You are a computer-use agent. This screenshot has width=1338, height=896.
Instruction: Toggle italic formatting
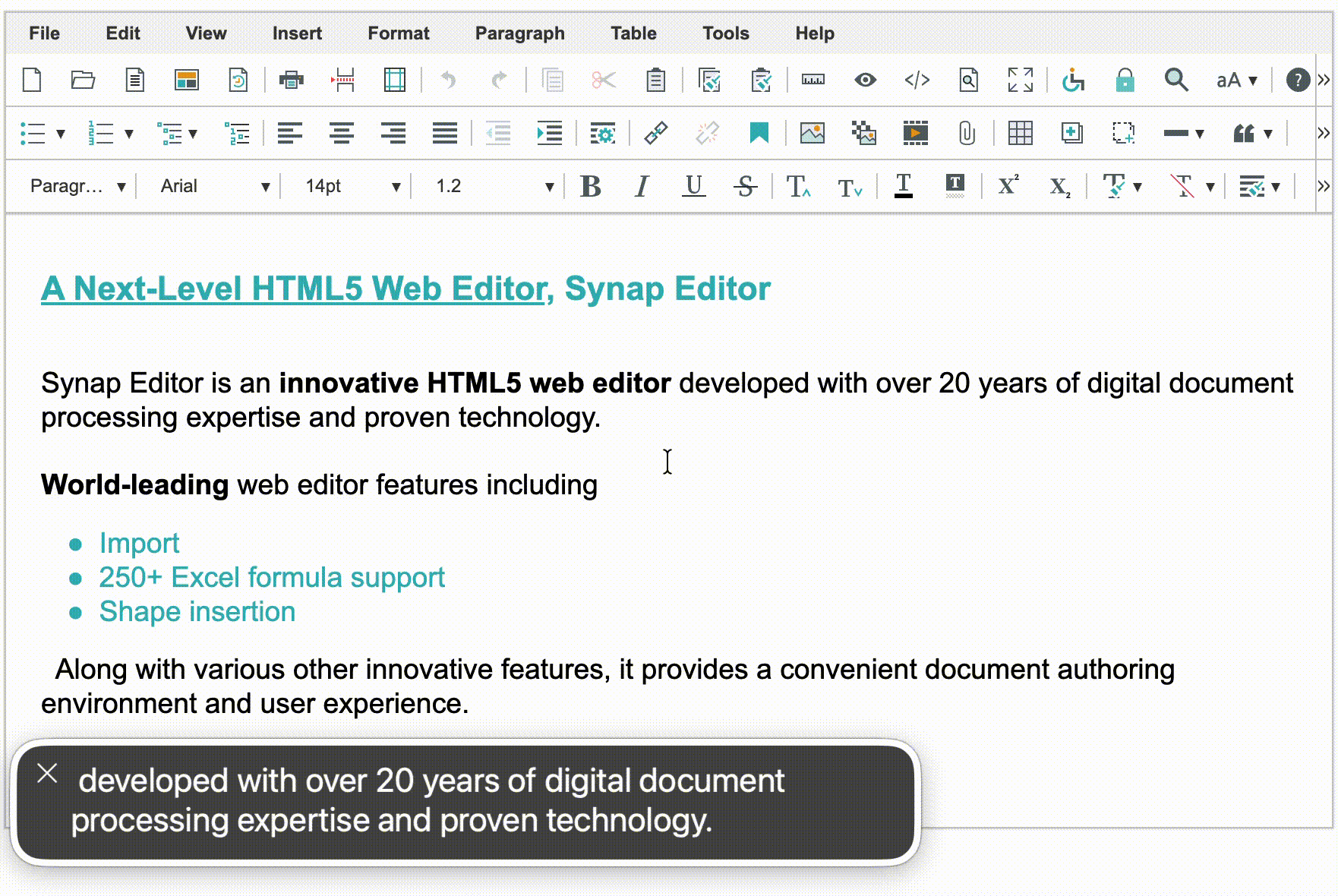[x=642, y=186]
